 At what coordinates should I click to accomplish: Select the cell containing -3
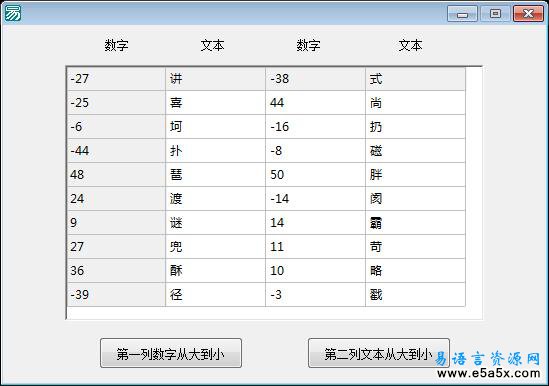[315, 295]
